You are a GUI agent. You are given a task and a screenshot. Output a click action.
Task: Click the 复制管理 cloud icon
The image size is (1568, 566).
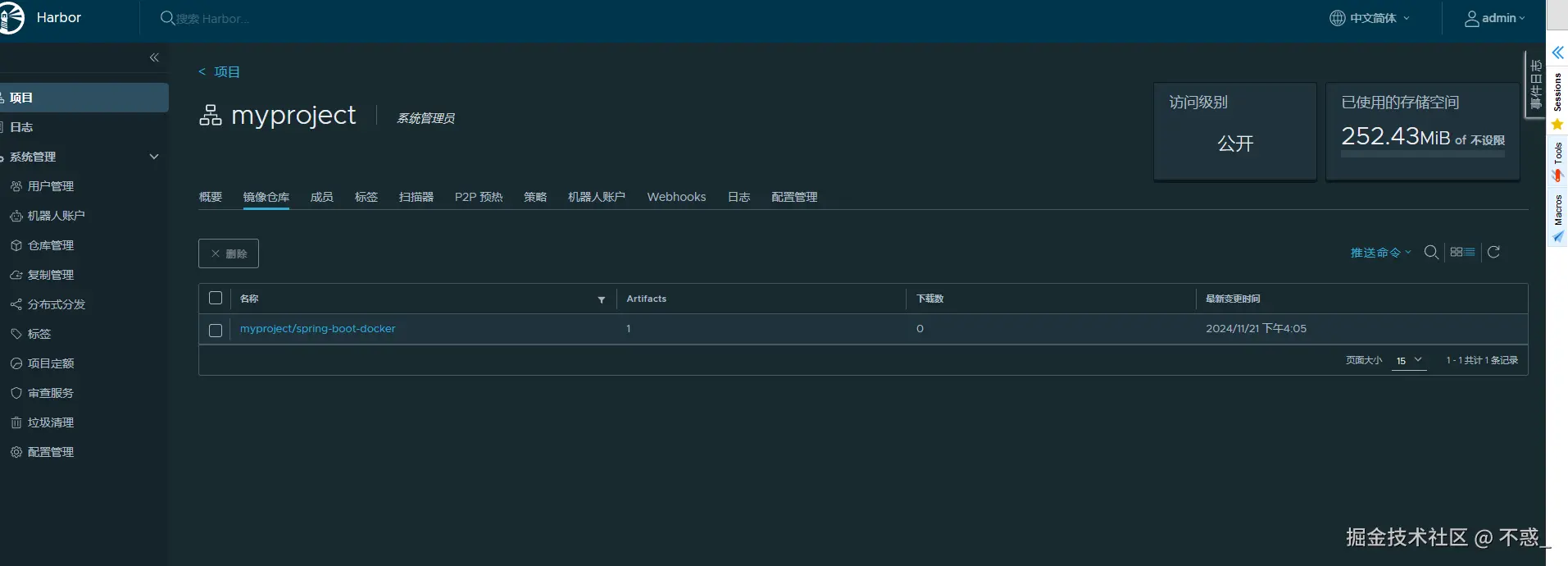16,275
